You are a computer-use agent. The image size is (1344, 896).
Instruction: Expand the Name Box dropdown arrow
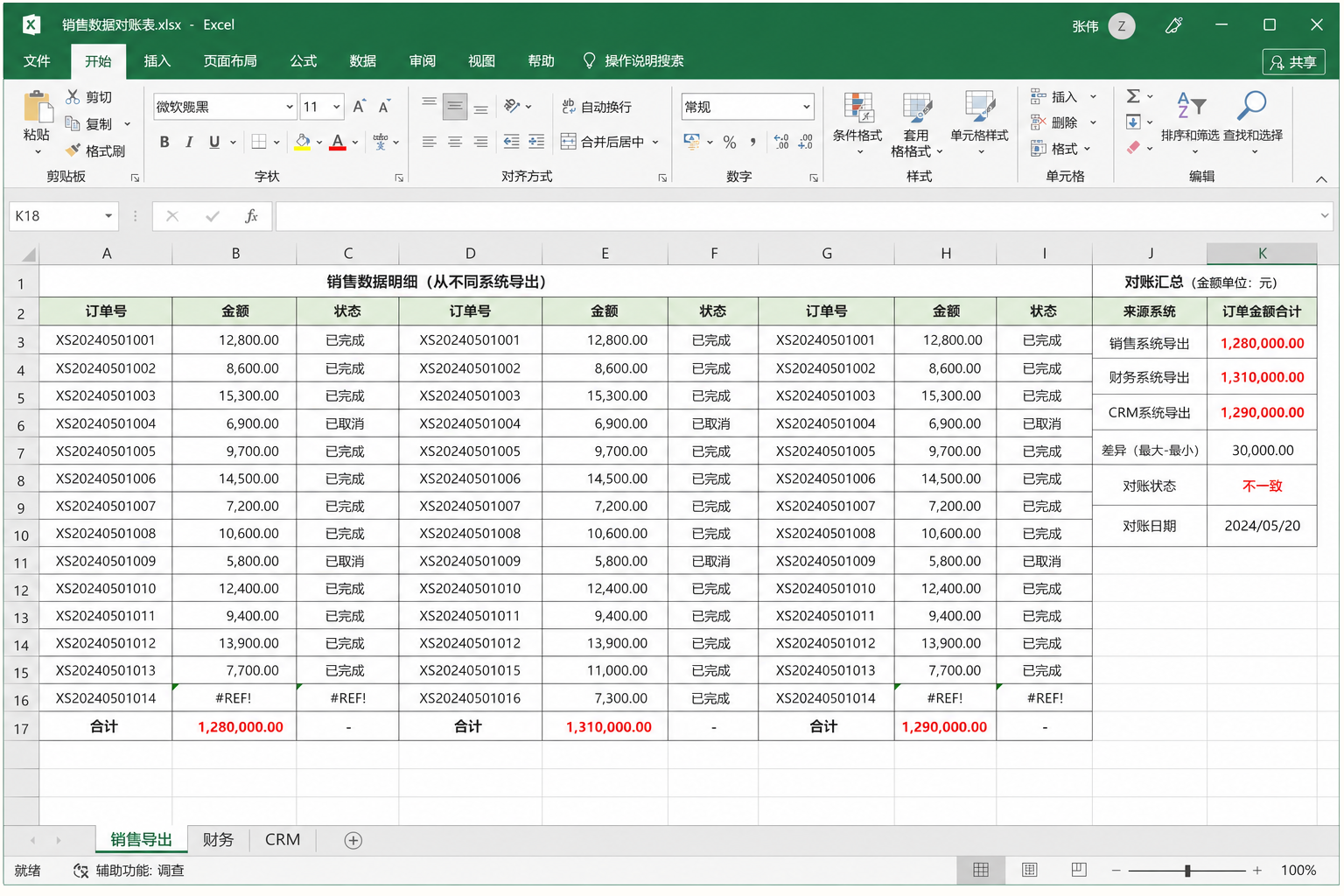point(108,216)
